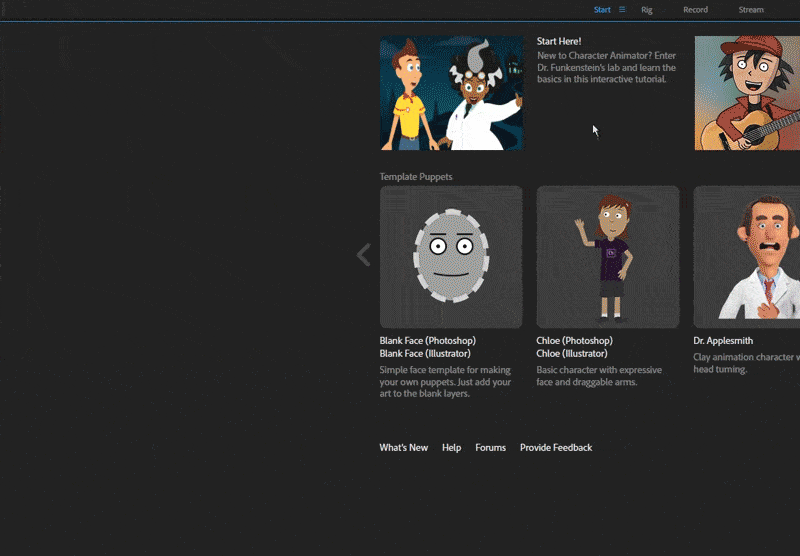The height and width of the screenshot is (556, 800).
Task: Open the Stream workspace tab
Action: (x=750, y=10)
